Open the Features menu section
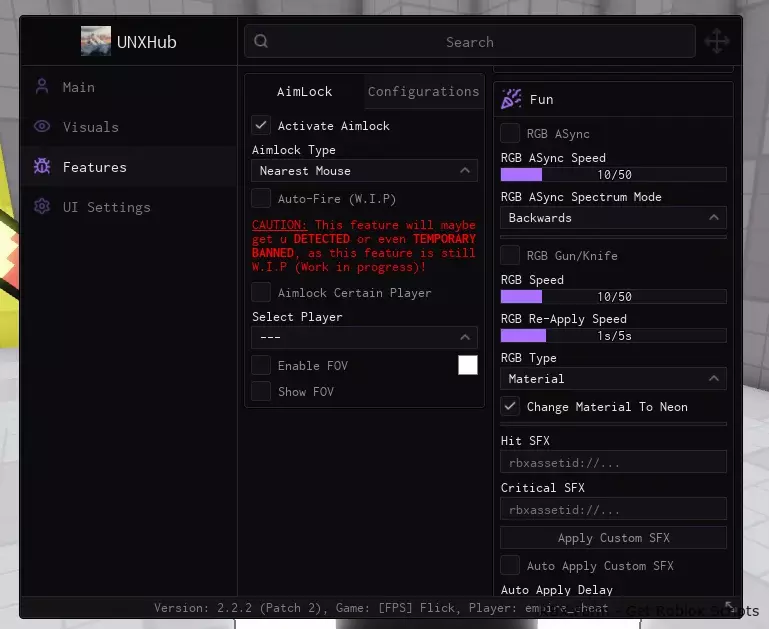 [x=129, y=167]
